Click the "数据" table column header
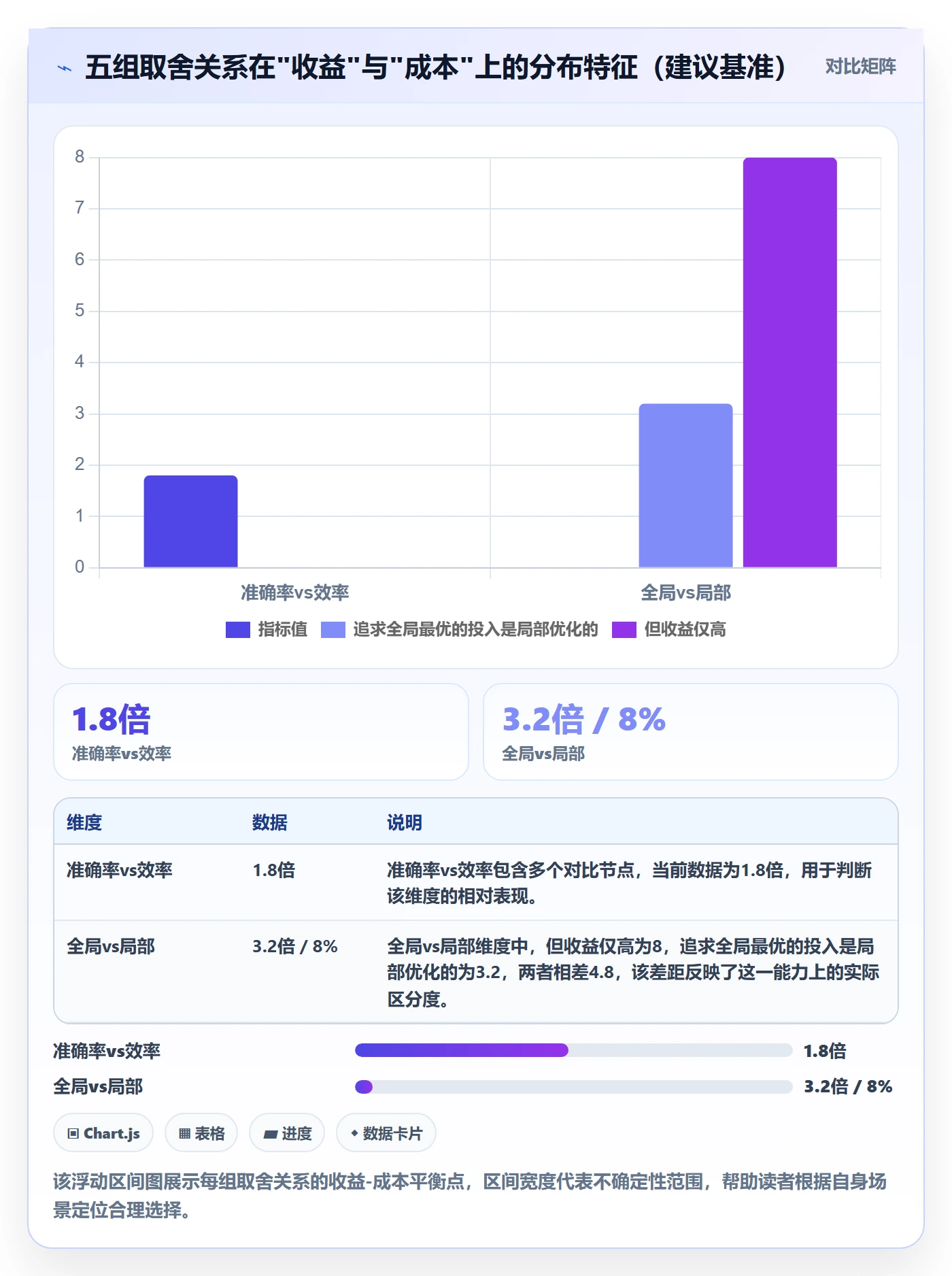This screenshot has width=952, height=1276. (270, 822)
